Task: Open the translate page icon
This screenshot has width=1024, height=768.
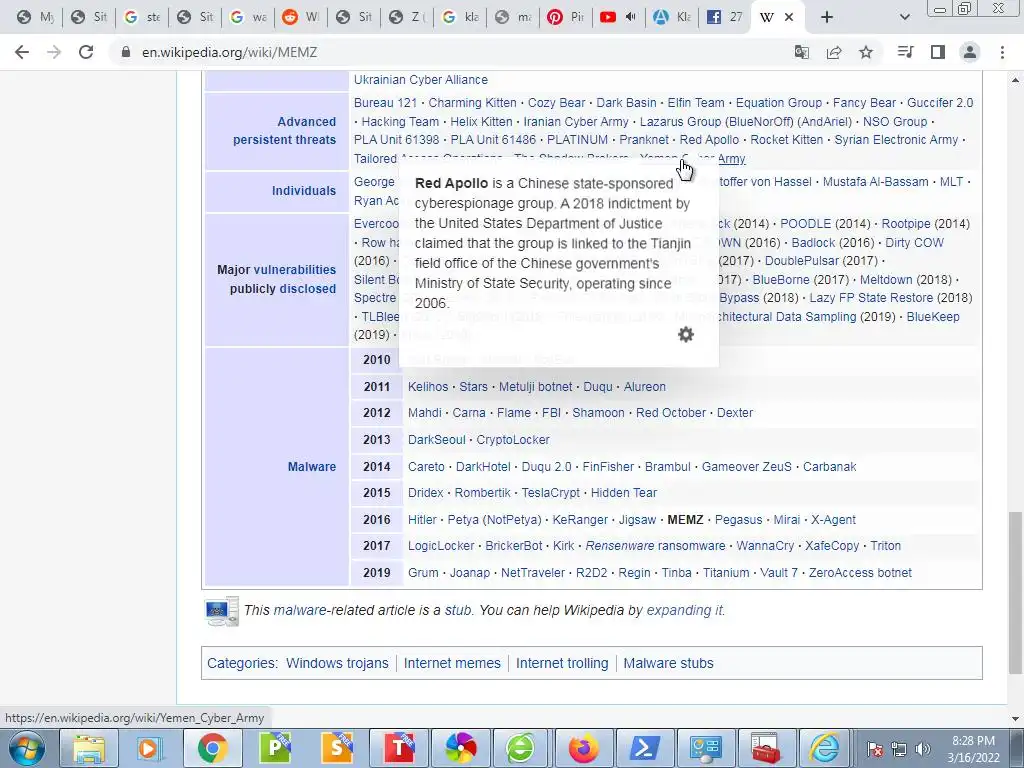Action: 801,52
